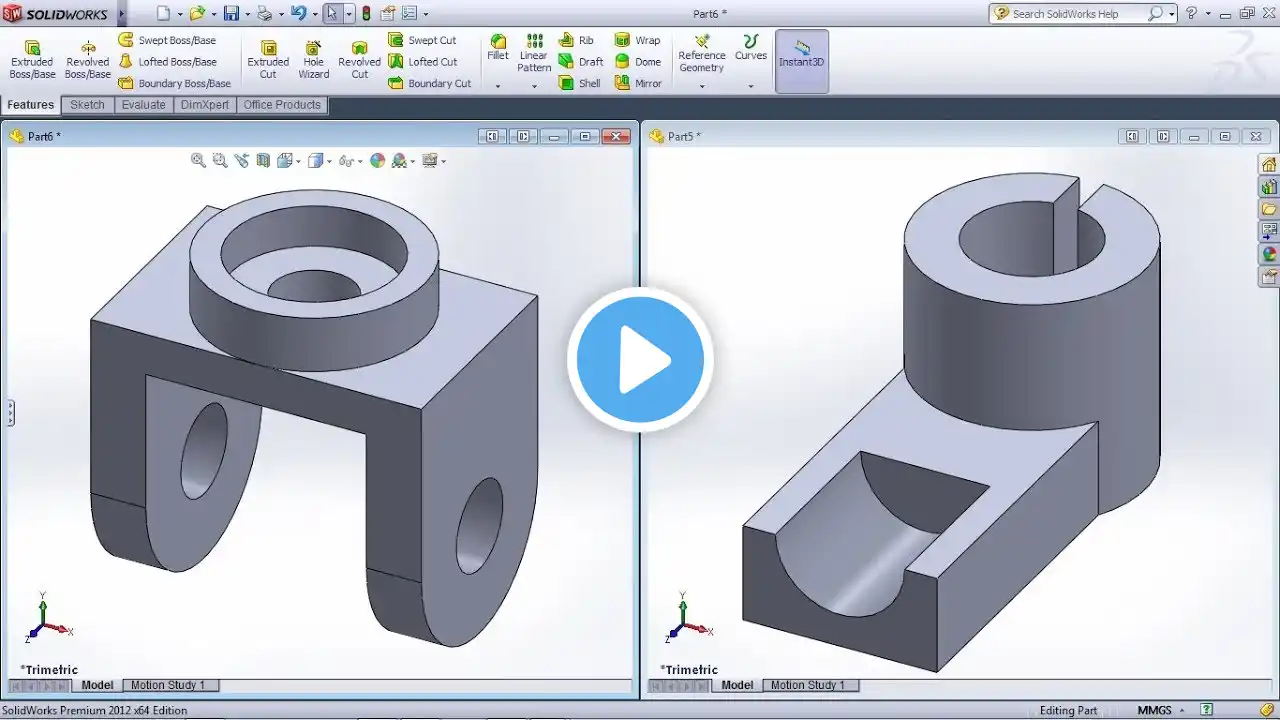Choose the Swept Boss/Base feature
The height and width of the screenshot is (720, 1280).
pyautogui.click(x=167, y=40)
